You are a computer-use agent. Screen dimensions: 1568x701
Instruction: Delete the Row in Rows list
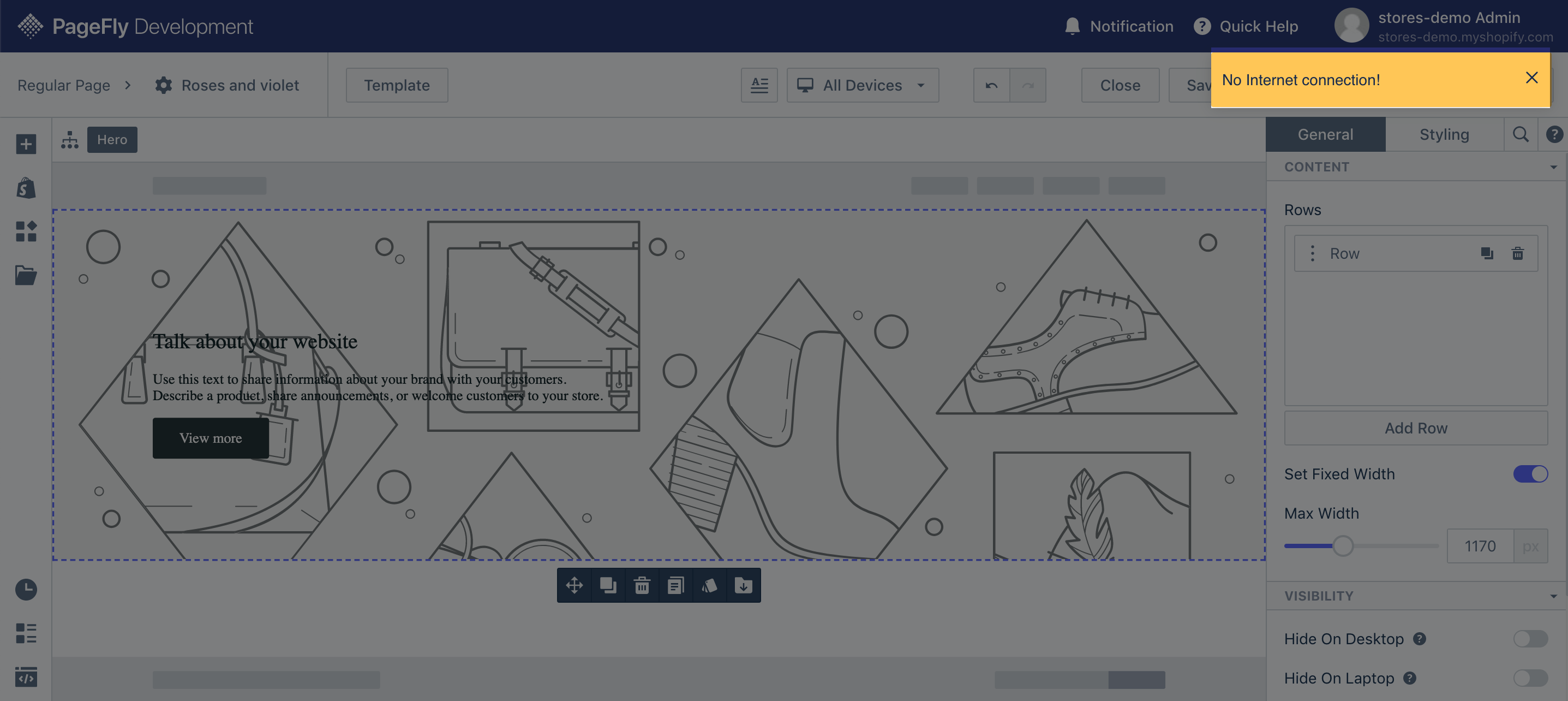point(1517,253)
